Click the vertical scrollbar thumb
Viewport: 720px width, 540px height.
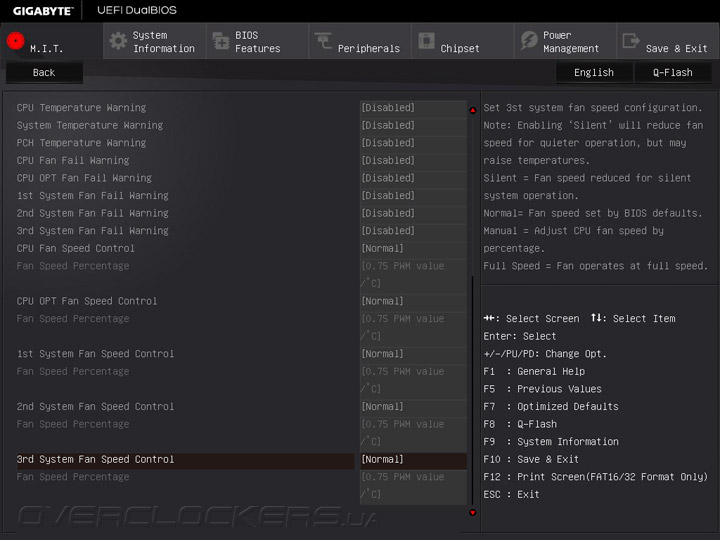click(472, 389)
